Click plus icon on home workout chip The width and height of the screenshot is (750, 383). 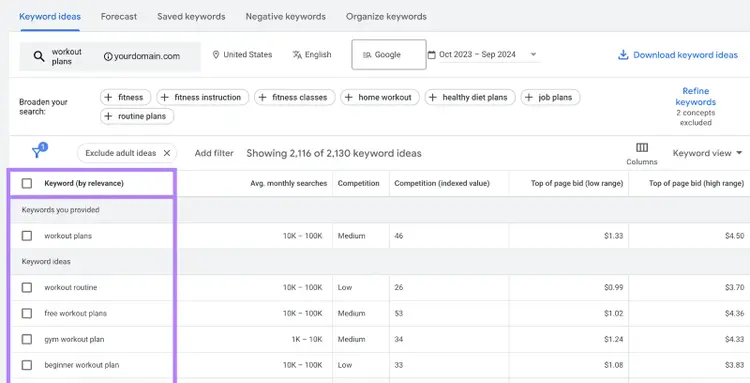pyautogui.click(x=349, y=98)
